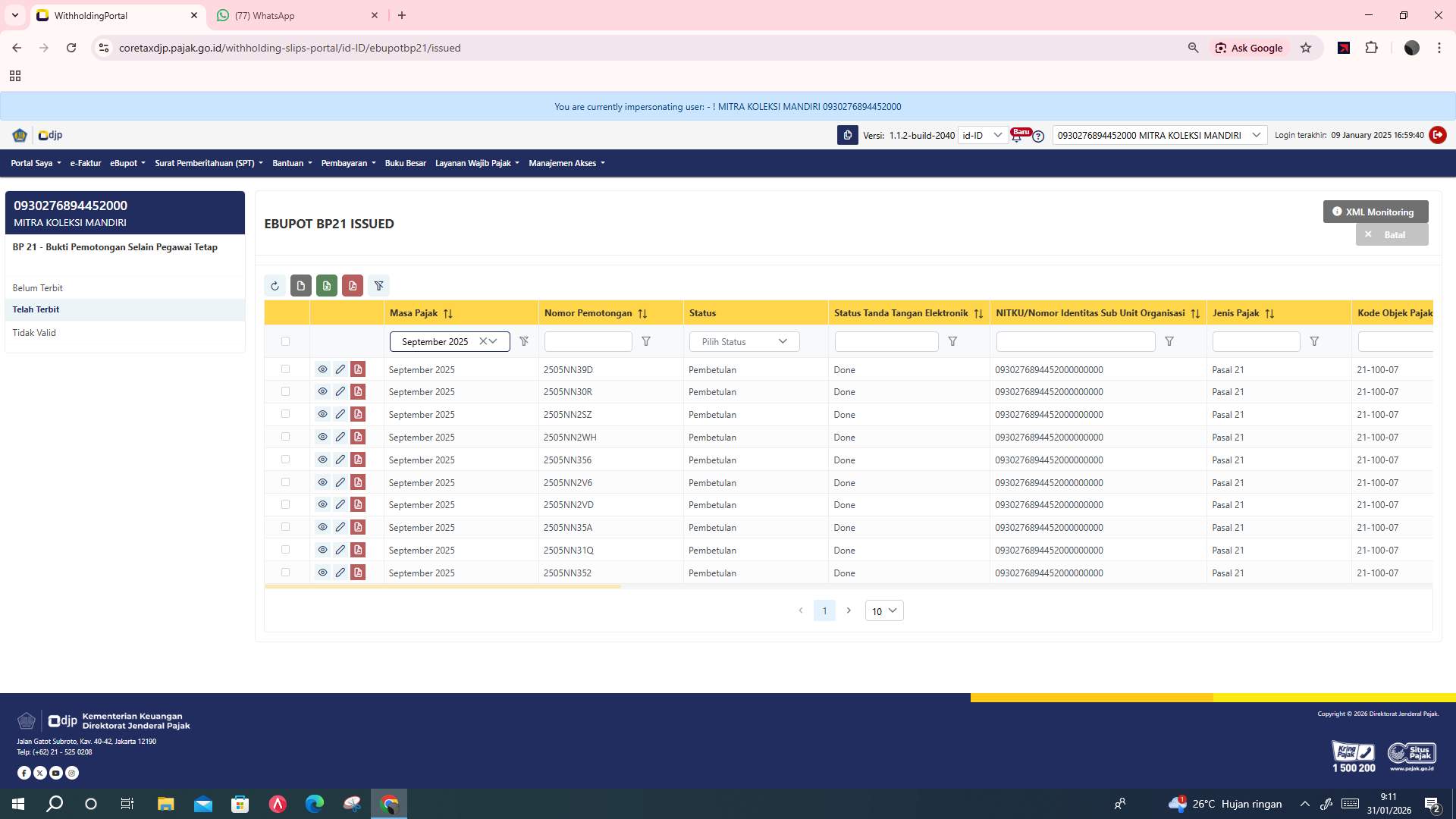Switch to the Belum Terbit tab
Image resolution: width=1456 pixels, height=819 pixels.
pos(37,287)
